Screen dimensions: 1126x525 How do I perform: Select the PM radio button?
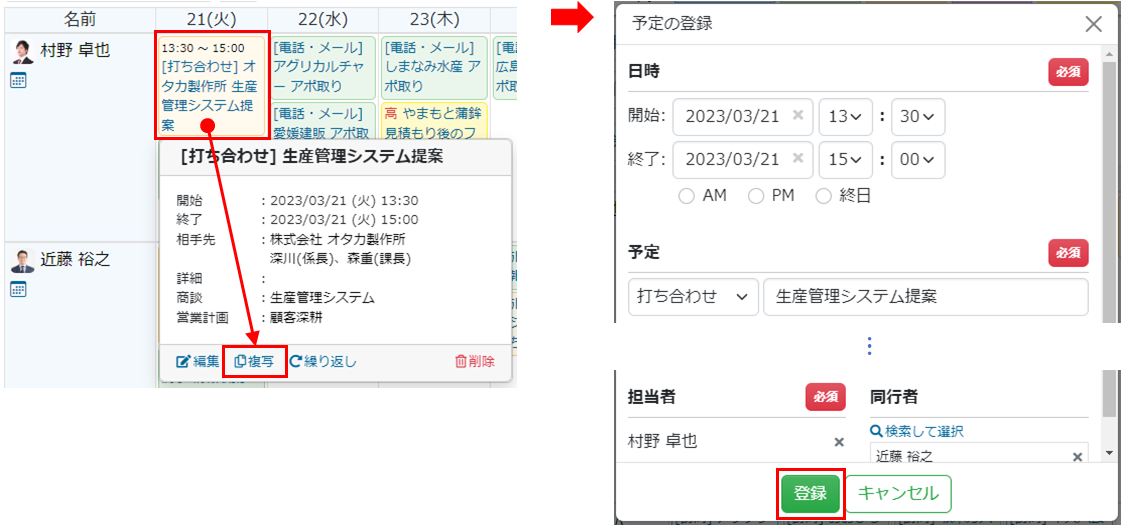pos(755,196)
